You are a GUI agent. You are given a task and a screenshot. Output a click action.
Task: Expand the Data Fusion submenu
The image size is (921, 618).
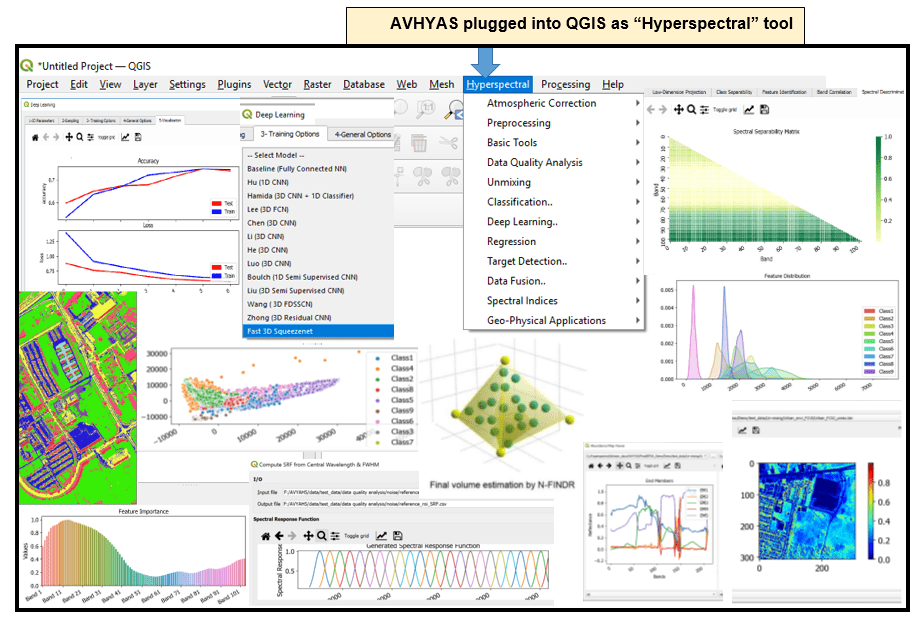(554, 281)
